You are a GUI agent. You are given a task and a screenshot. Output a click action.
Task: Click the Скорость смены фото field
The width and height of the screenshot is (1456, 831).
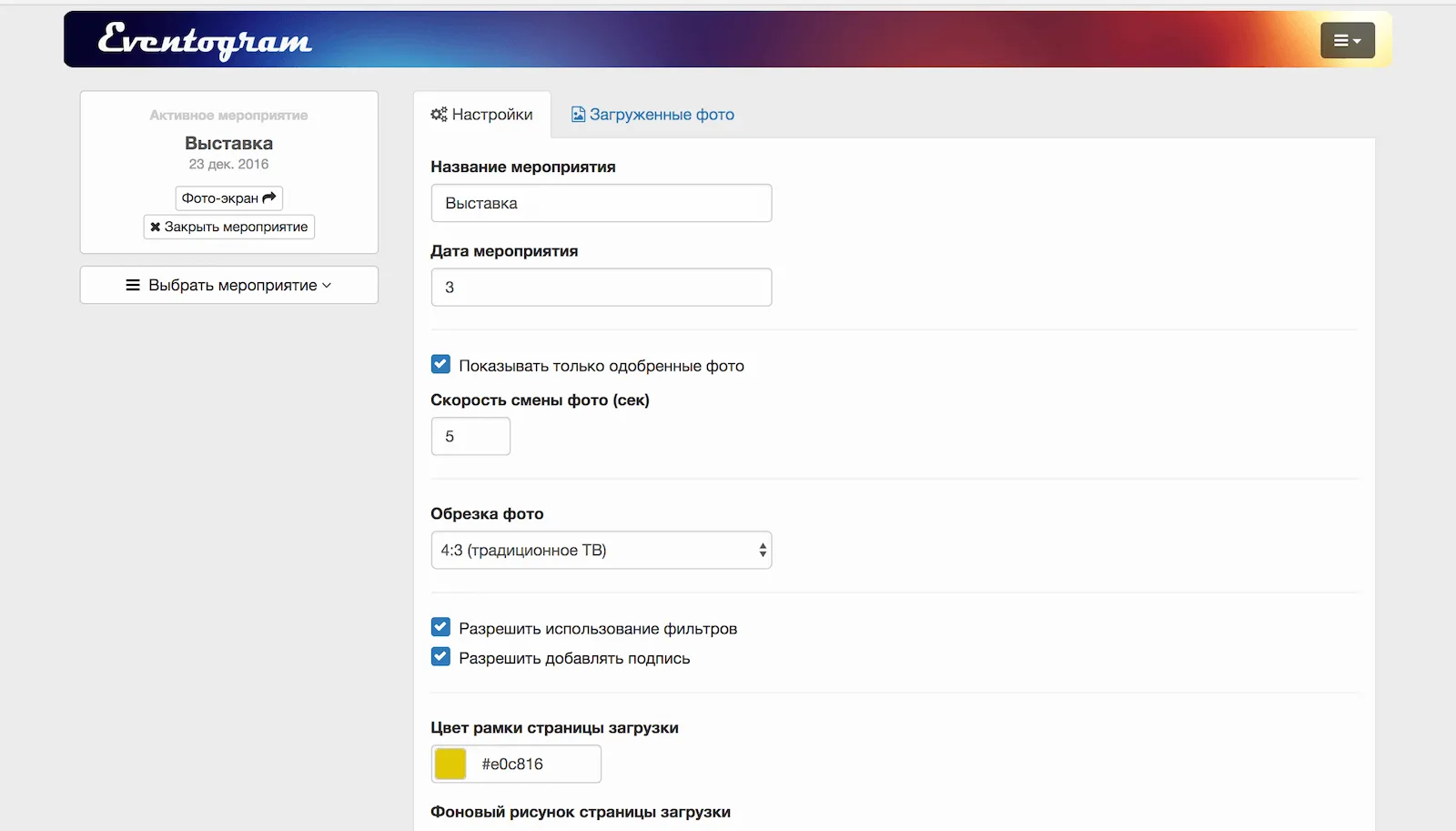(470, 436)
